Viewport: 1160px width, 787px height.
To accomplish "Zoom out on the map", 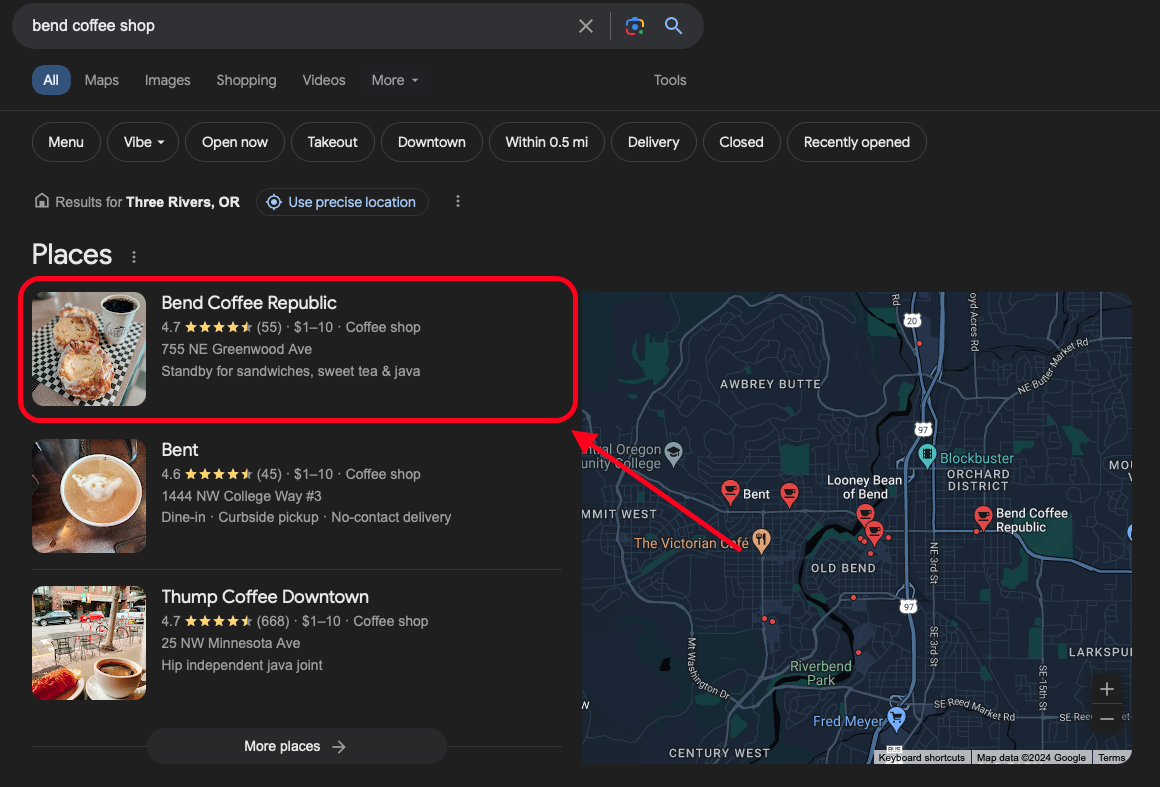I will tap(1107, 719).
